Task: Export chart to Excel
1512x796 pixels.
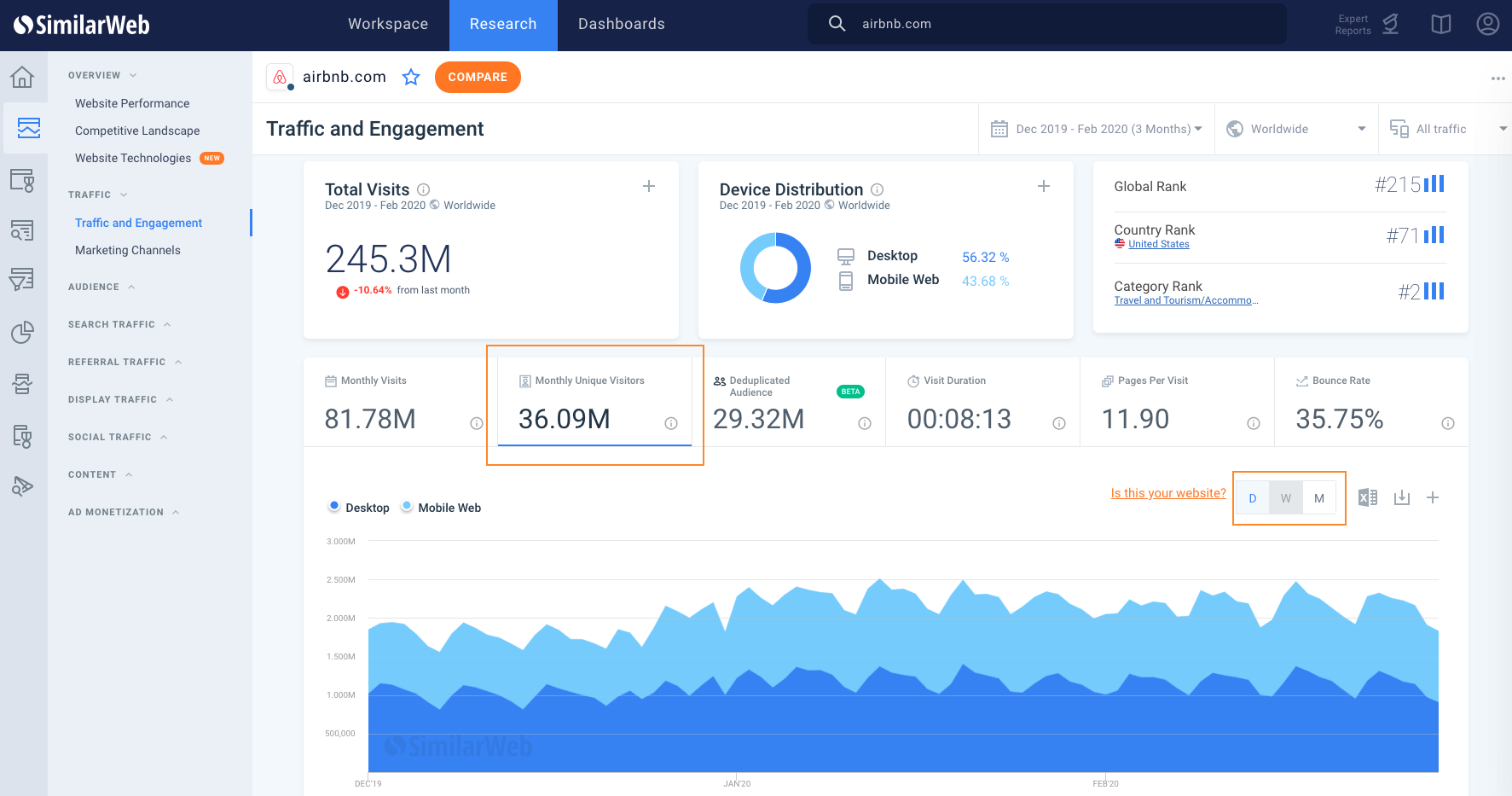Action: coord(1368,497)
